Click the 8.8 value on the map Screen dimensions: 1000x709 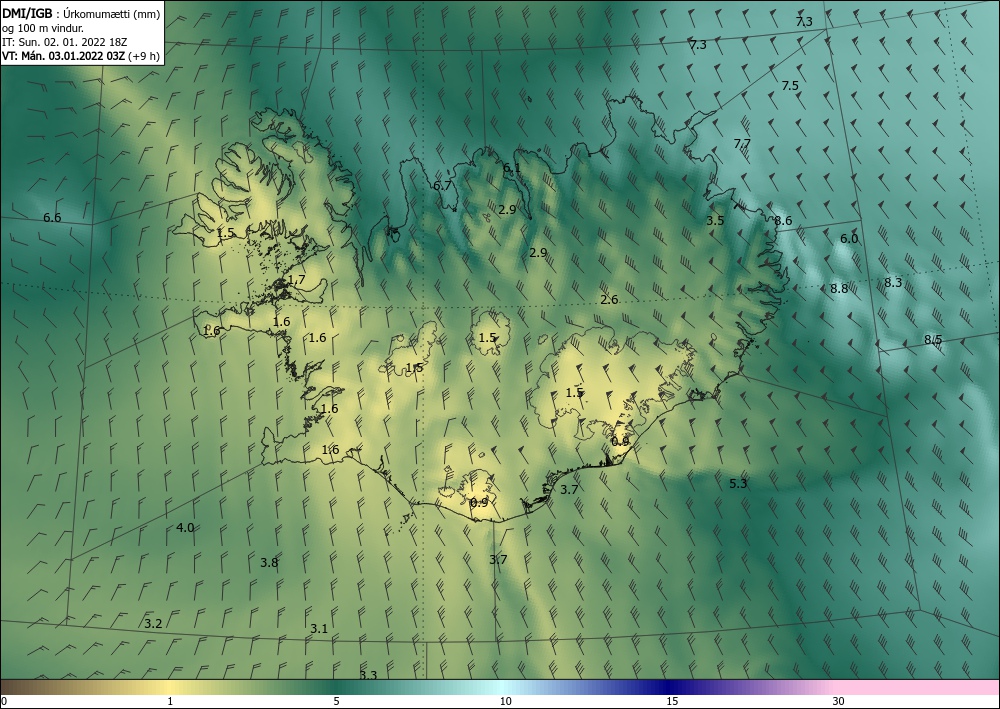839,289
